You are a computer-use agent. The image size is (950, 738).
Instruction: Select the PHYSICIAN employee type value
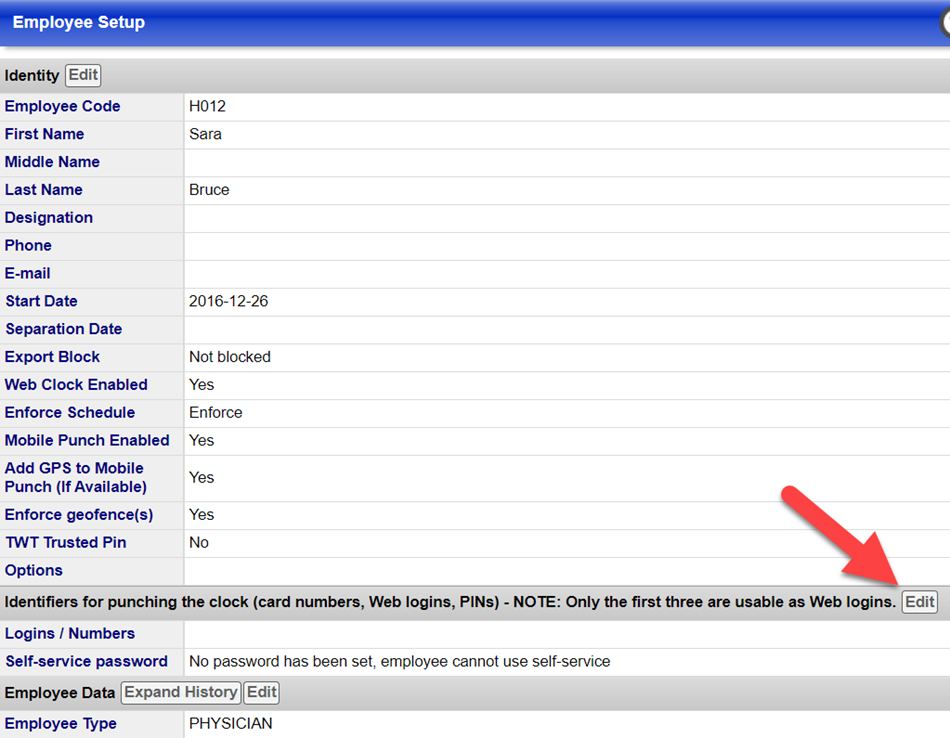[231, 723]
